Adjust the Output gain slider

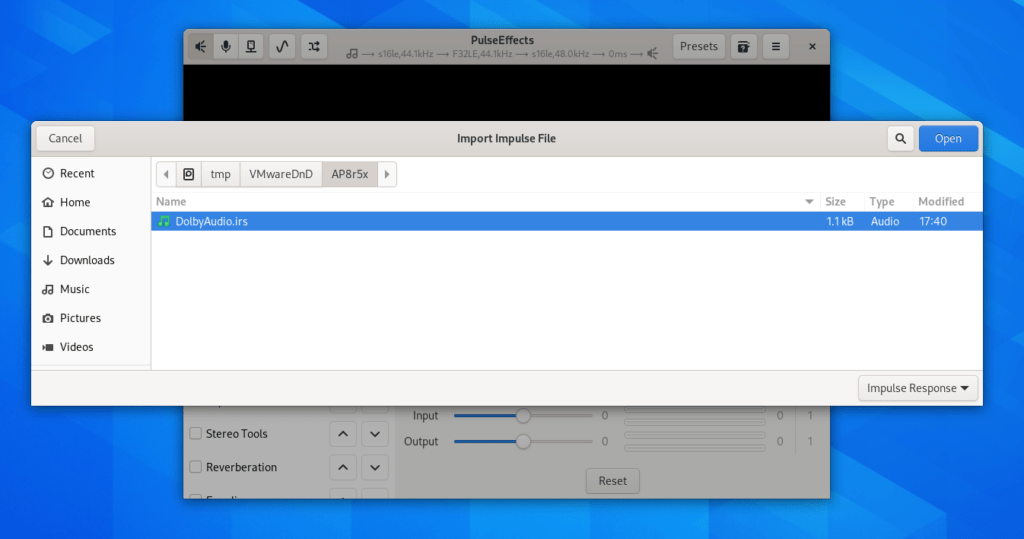[x=523, y=442]
